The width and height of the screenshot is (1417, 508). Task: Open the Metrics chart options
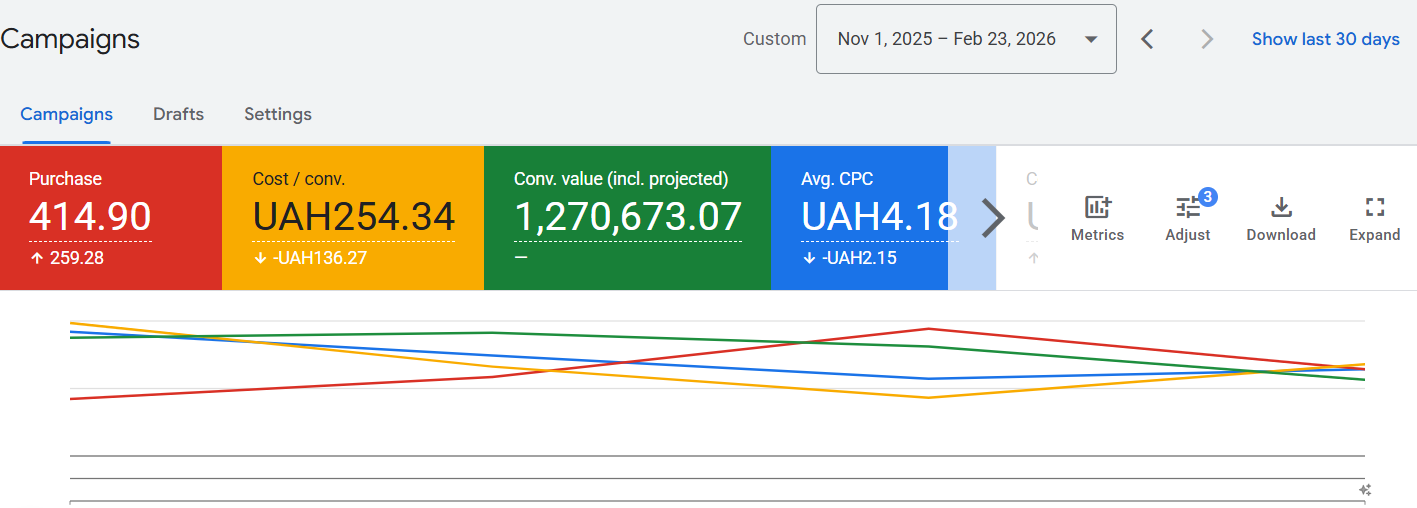pos(1097,218)
